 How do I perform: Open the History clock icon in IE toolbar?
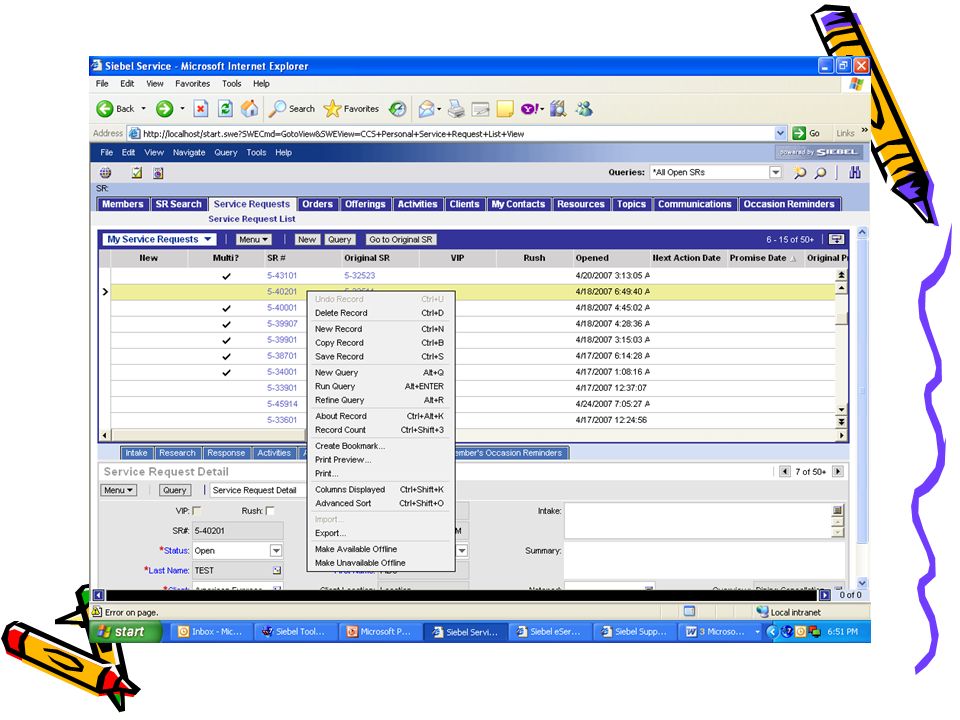pyautogui.click(x=398, y=109)
